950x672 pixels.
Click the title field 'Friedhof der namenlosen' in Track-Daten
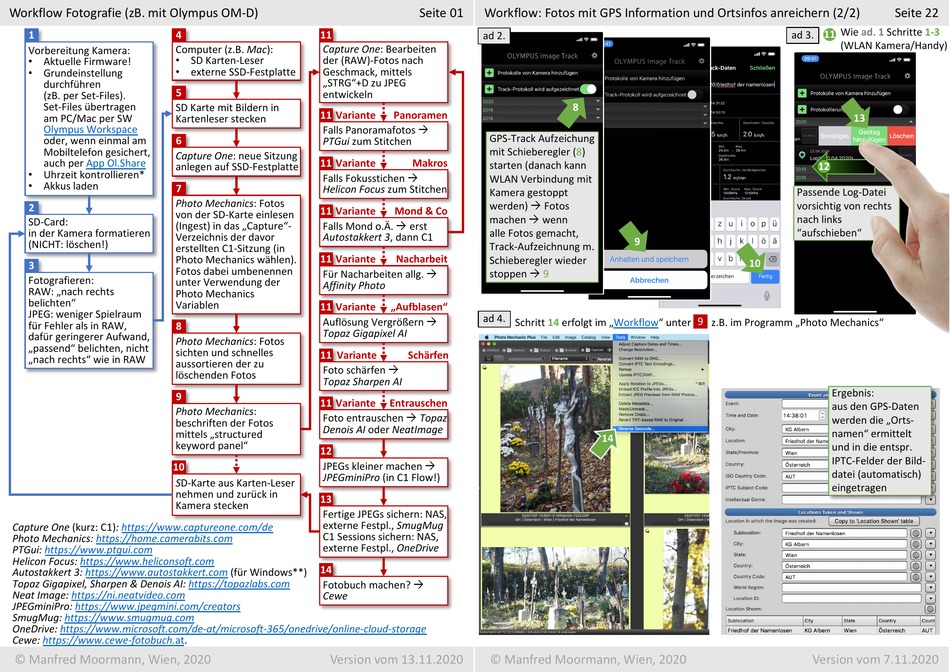746,85
